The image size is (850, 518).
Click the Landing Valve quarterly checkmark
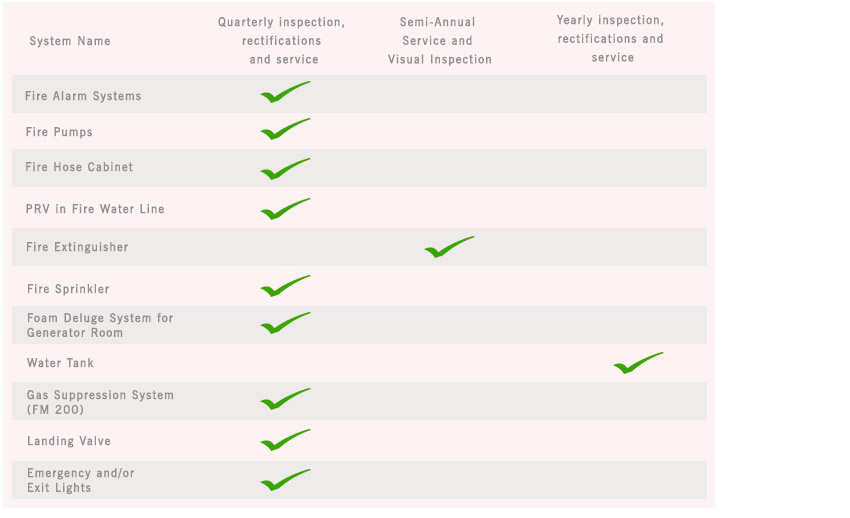pos(285,440)
